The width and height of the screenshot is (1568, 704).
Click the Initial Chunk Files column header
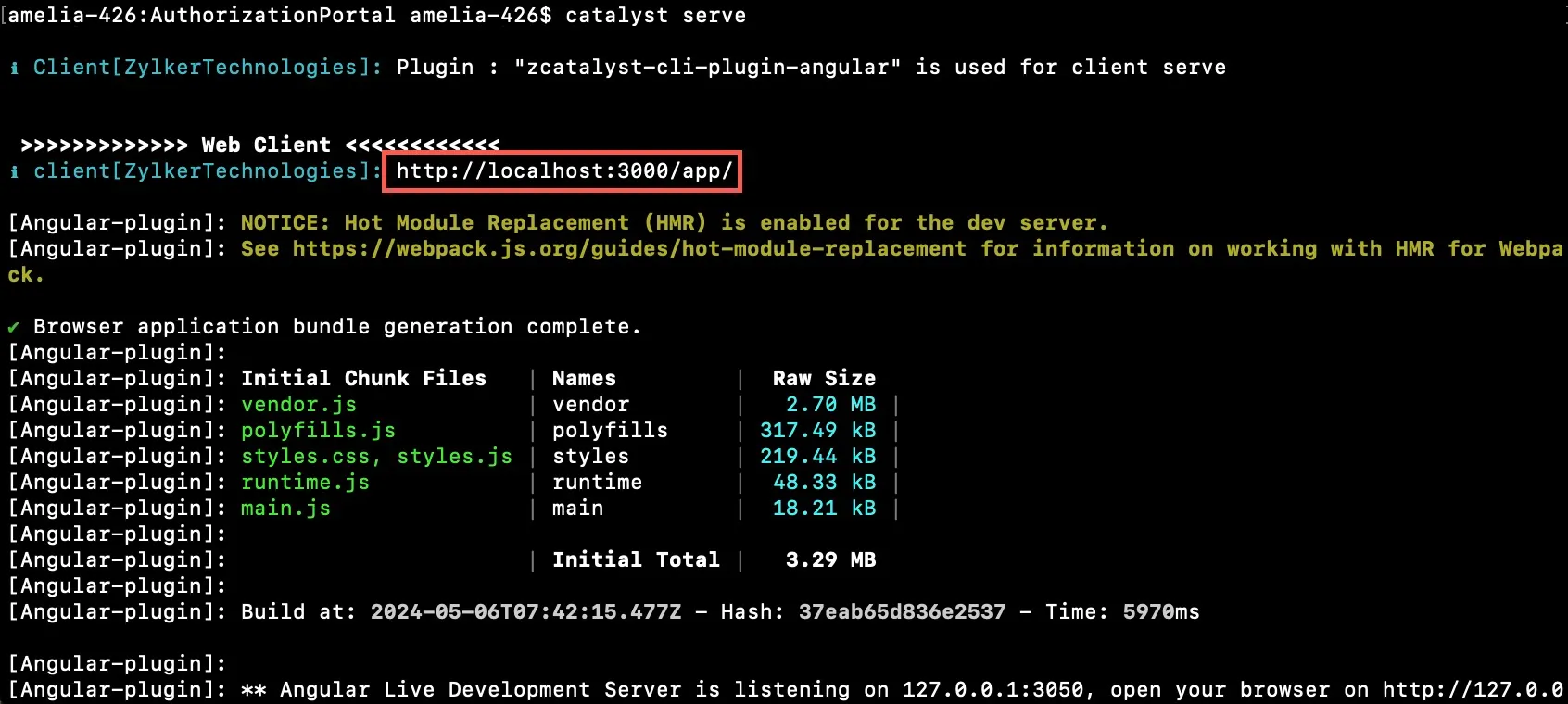[x=363, y=379]
